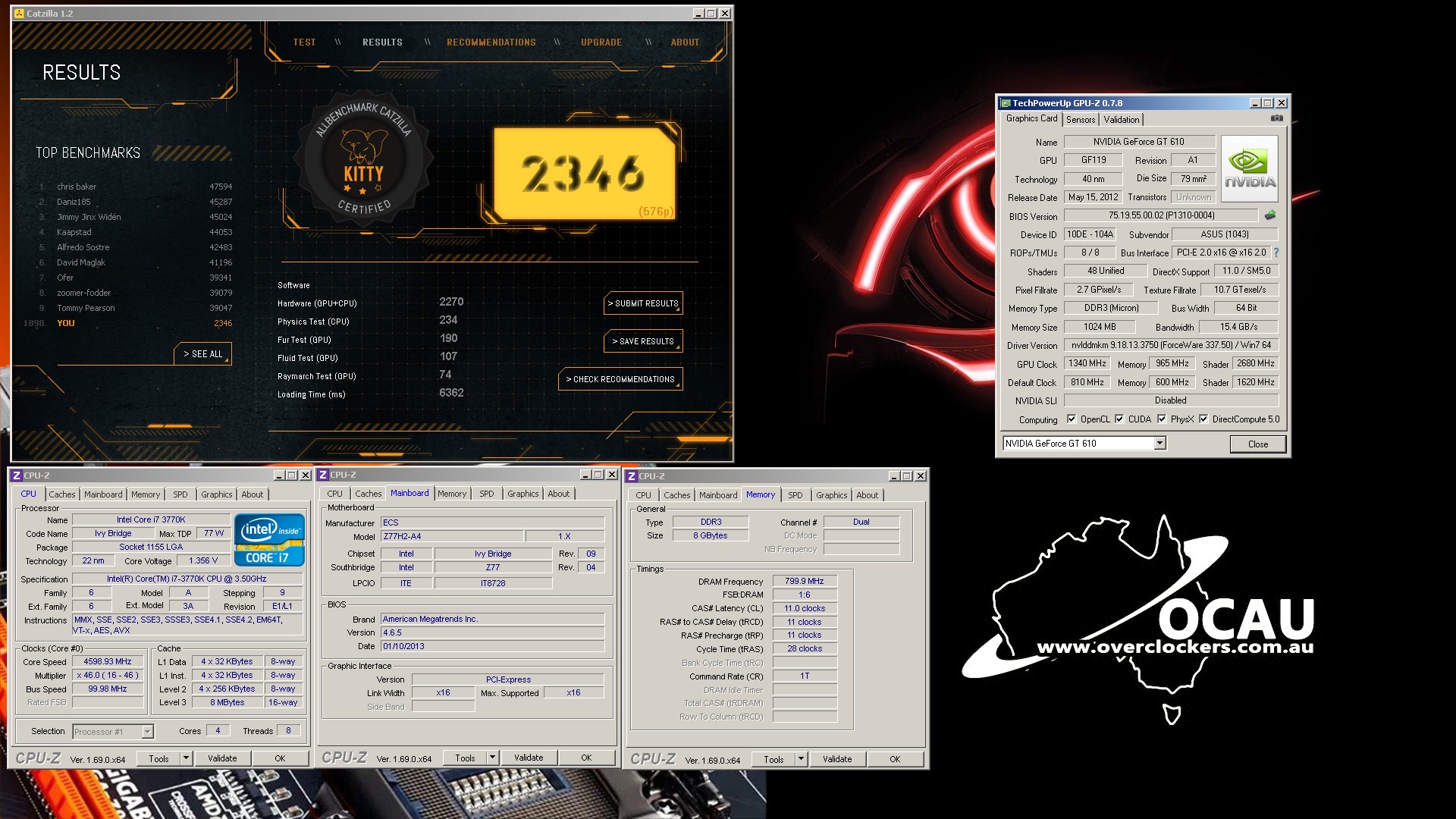Open the RECOMMENDATIONS tab in Catzilla
Viewport: 1456px width, 819px height.
pyautogui.click(x=491, y=42)
